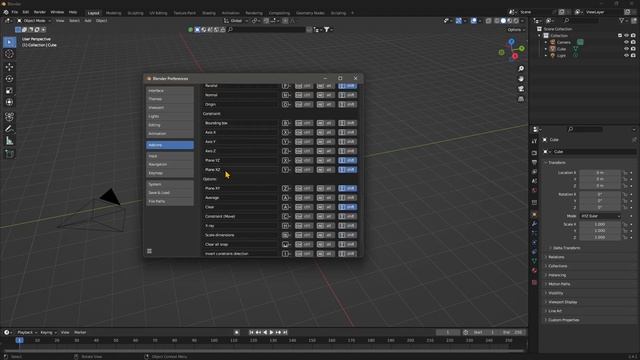Open the File menu
Image resolution: width=640 pixels, height=360 pixels.
point(15,12)
